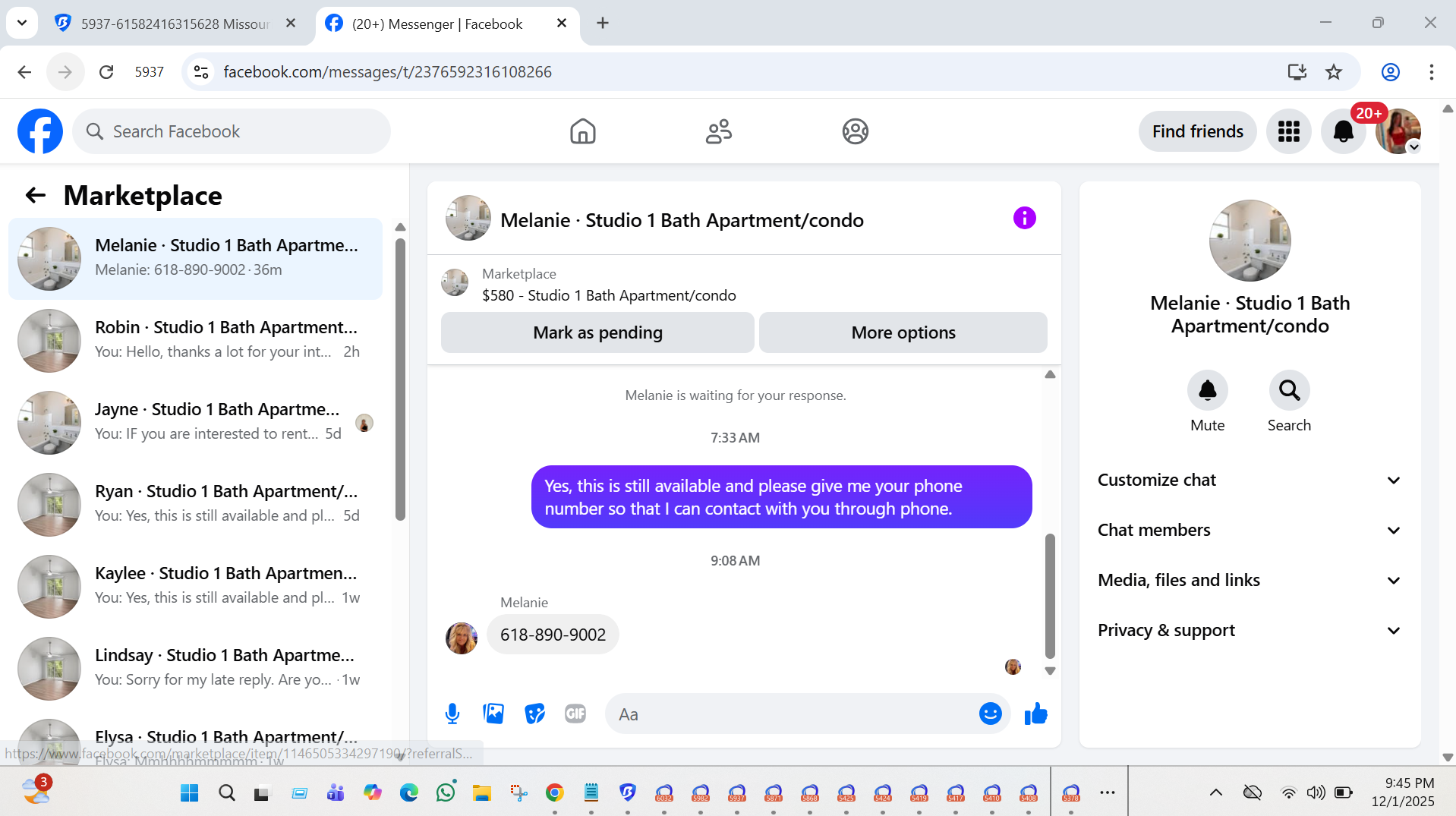Image resolution: width=1456 pixels, height=816 pixels.
Task: Open the Facebook menu grid icon
Action: pyautogui.click(x=1288, y=131)
